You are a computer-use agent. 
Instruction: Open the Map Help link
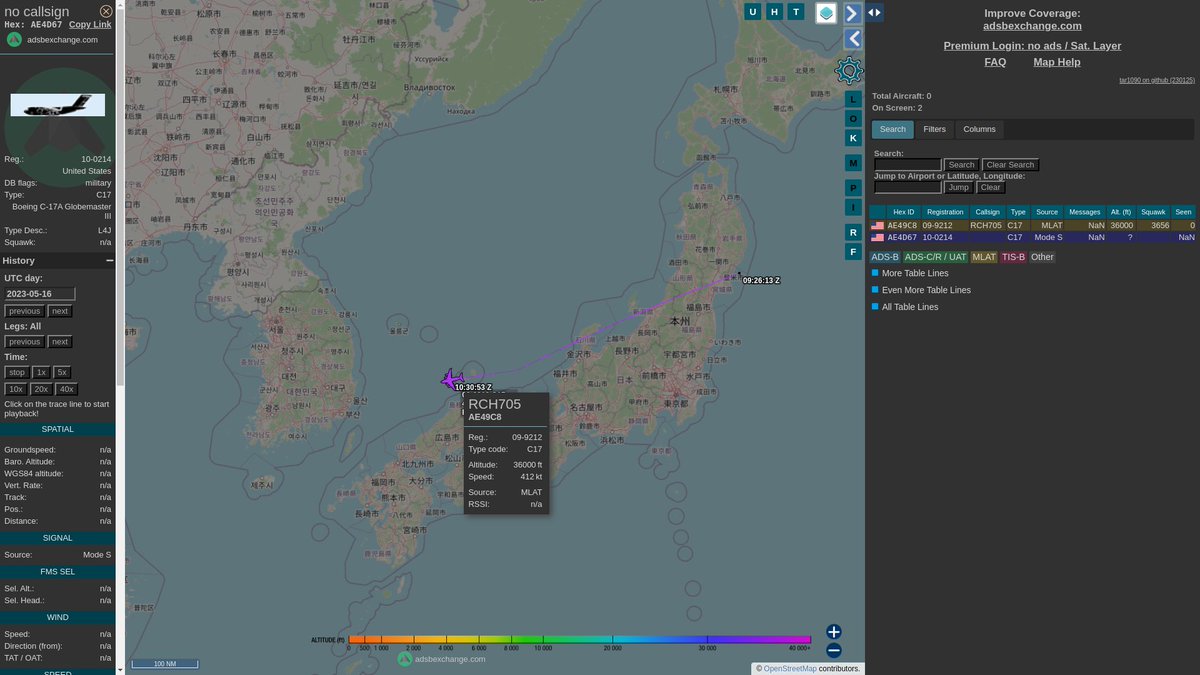(1057, 62)
